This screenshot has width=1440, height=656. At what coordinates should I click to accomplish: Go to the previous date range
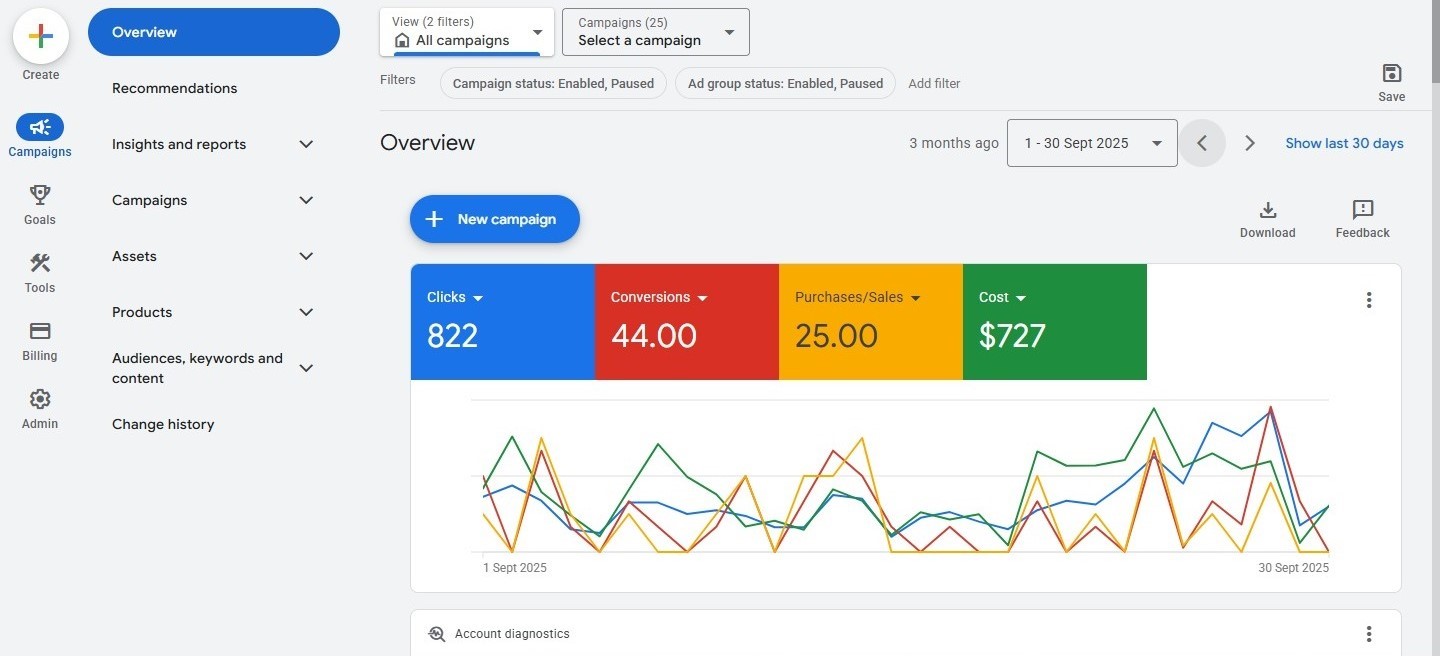click(1202, 143)
